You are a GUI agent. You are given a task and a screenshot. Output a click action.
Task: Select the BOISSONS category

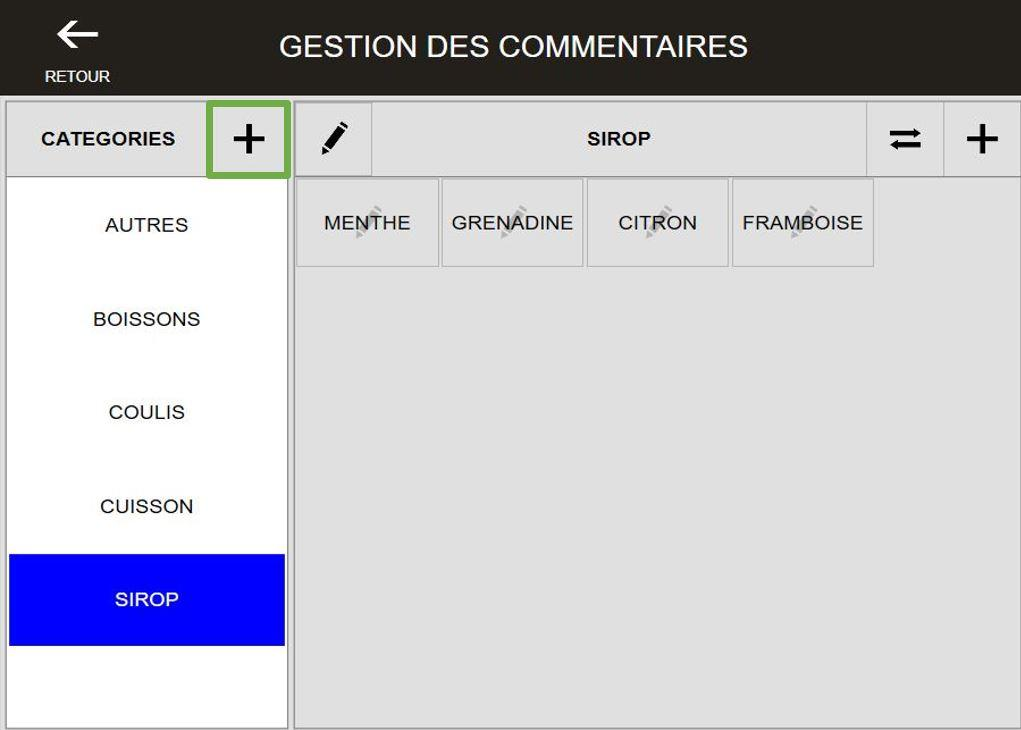coord(147,319)
